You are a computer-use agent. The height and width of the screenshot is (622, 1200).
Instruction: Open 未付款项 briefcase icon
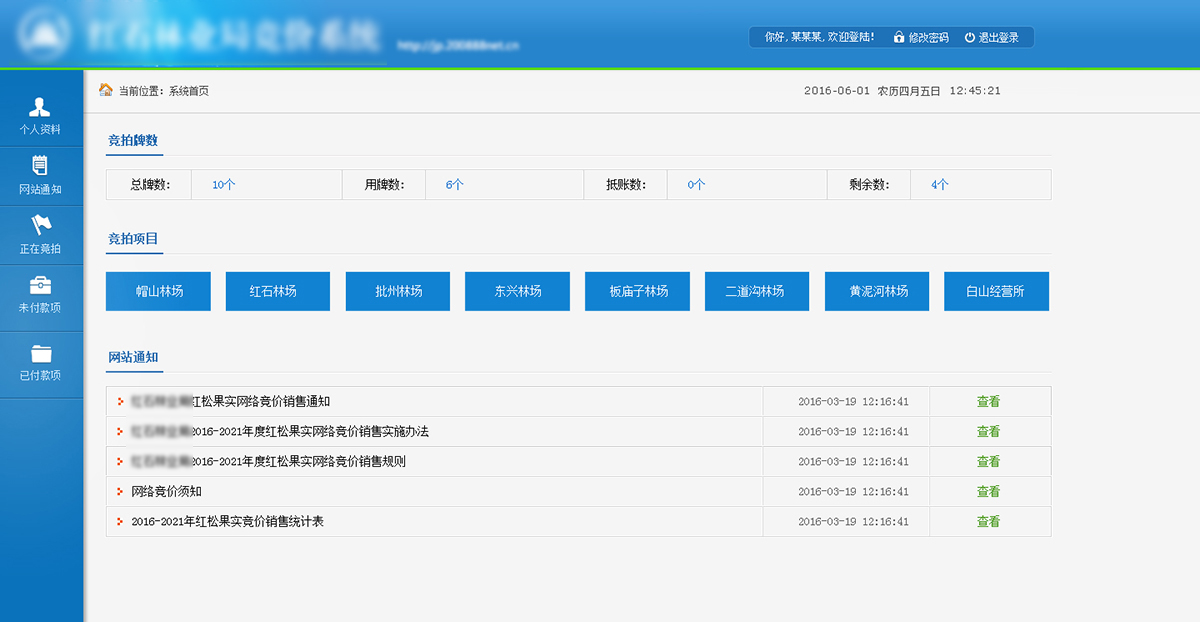pyautogui.click(x=41, y=284)
